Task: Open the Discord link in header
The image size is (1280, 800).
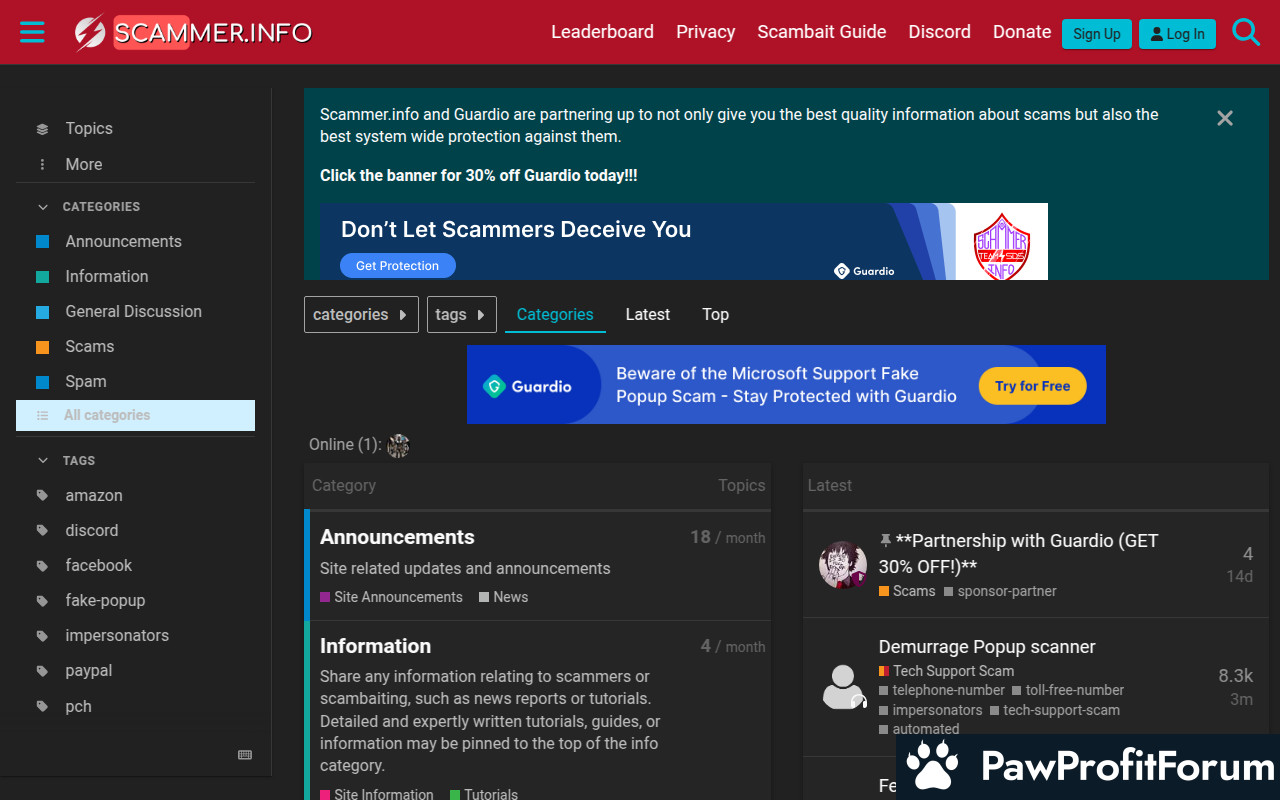Action: pos(939,32)
